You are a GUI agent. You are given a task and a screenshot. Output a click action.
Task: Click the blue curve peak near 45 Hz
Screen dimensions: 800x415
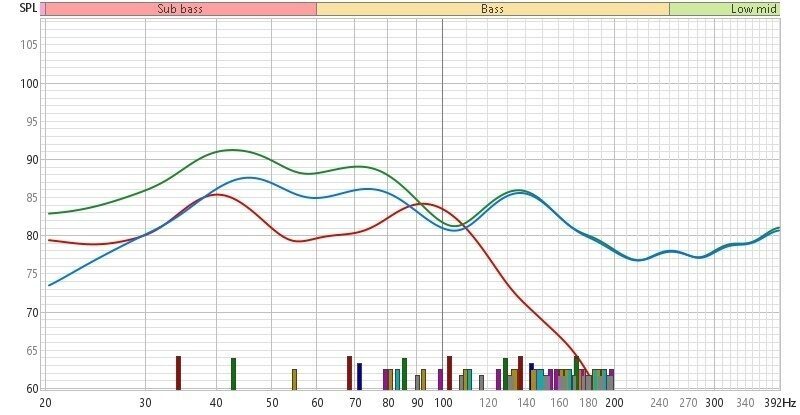(247, 178)
